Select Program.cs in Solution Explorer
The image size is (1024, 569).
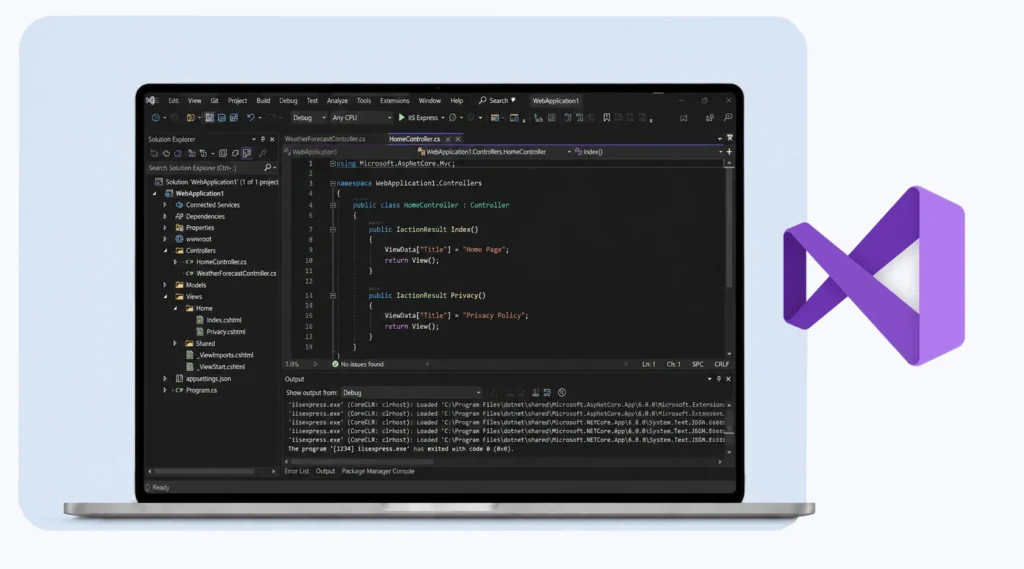(x=200, y=391)
